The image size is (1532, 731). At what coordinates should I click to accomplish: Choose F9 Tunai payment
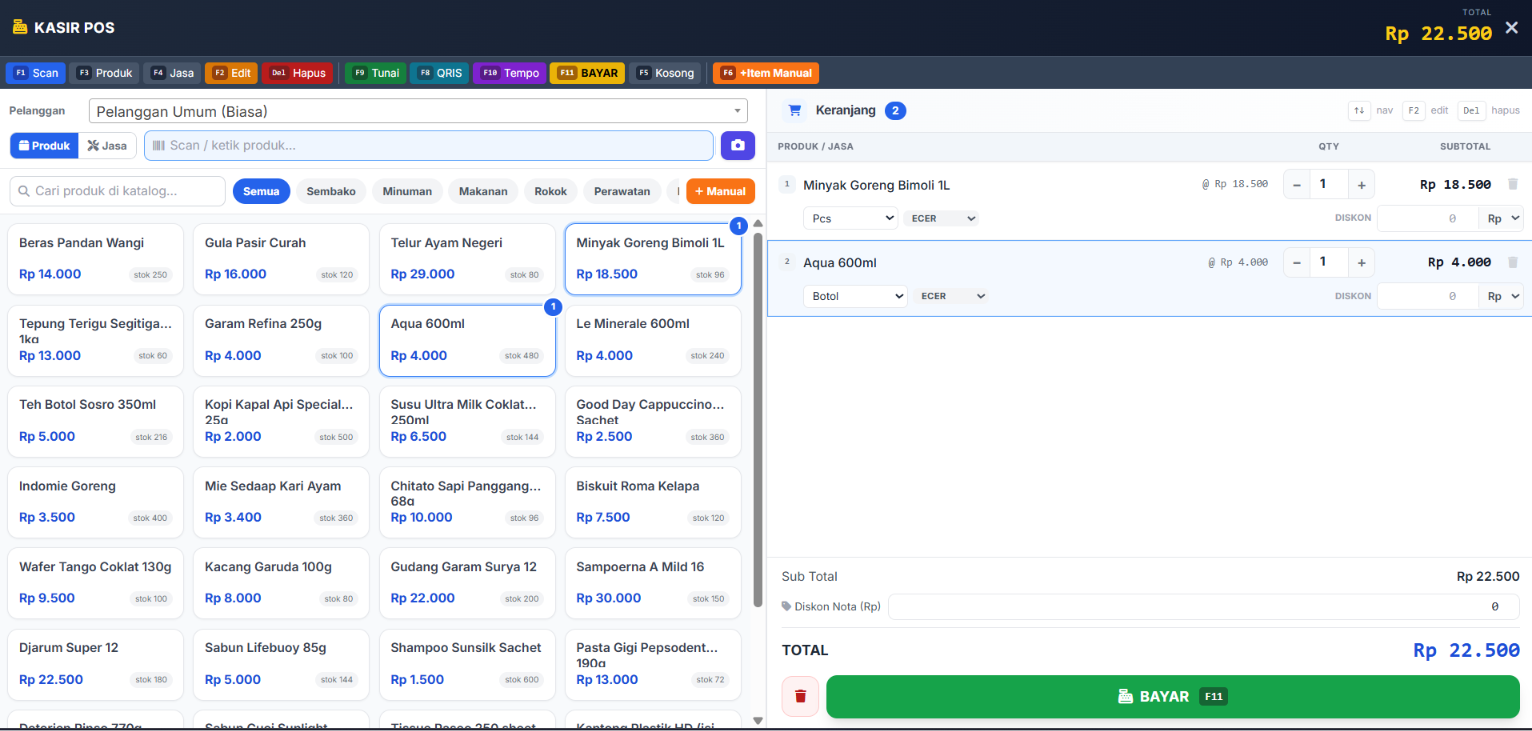point(376,73)
